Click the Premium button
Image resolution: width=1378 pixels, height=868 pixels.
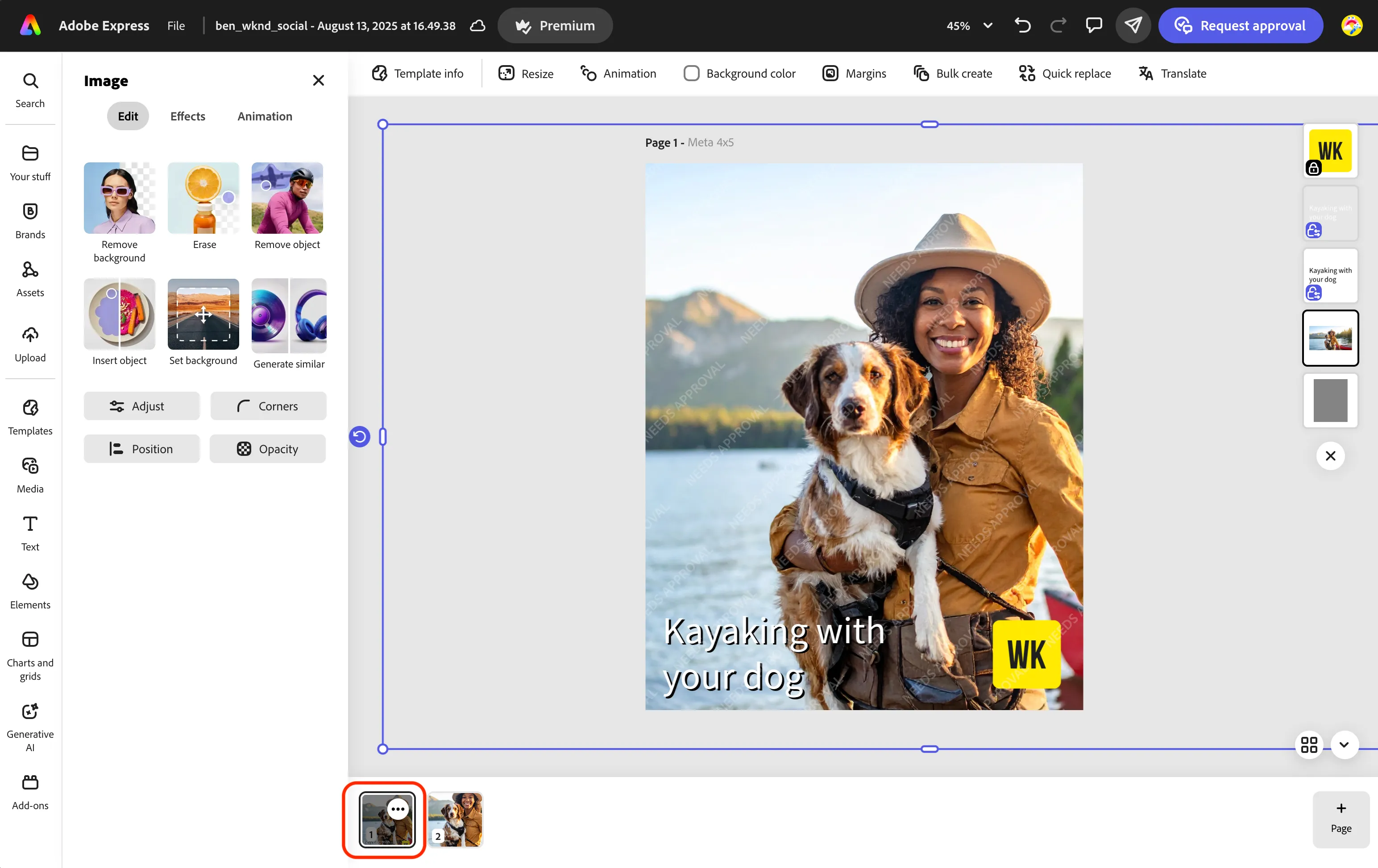pos(555,25)
